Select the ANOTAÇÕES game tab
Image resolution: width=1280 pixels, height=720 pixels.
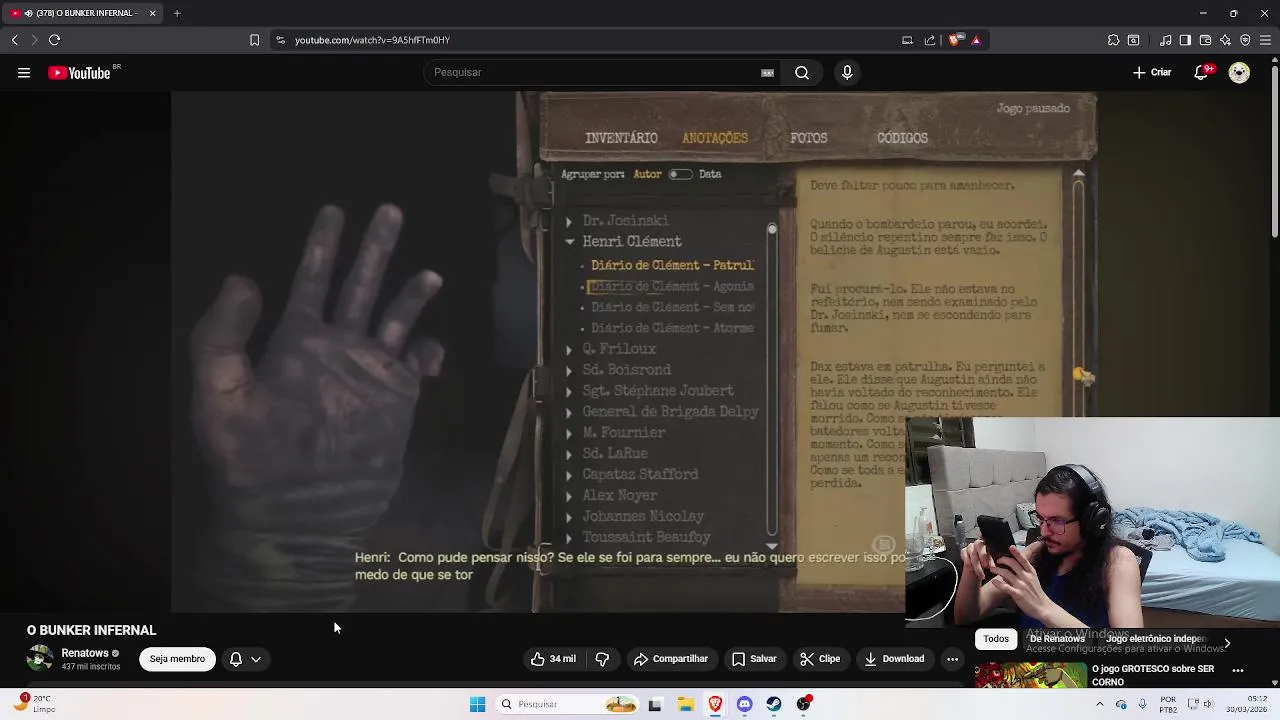tap(715, 138)
